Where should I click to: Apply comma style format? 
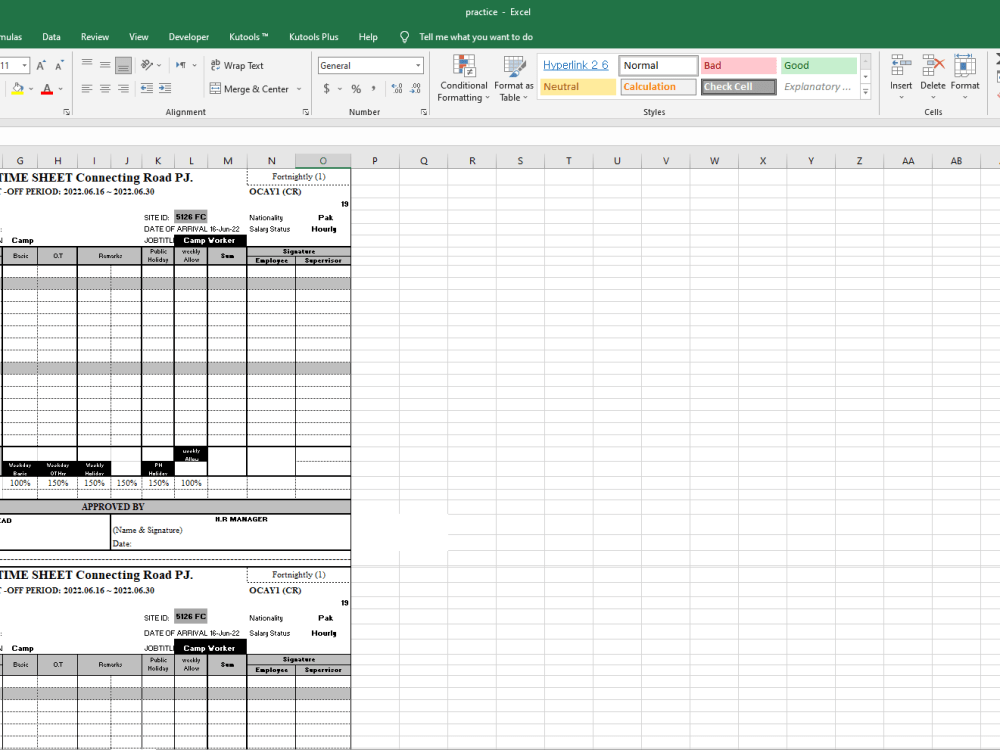373,89
